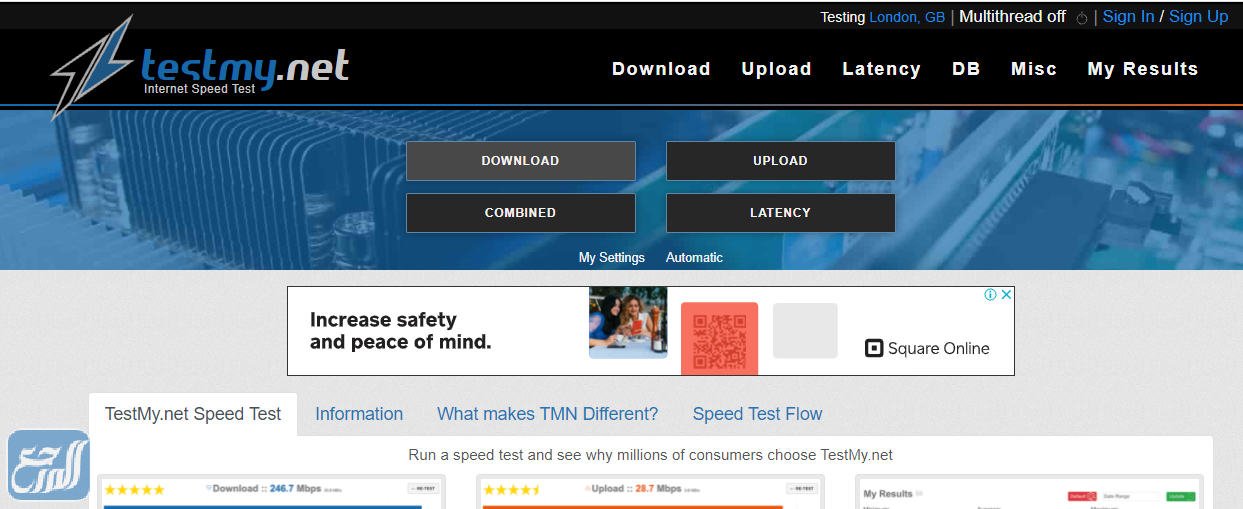This screenshot has width=1243, height=509.
Task: Click the Multithread off text
Action: click(1012, 17)
